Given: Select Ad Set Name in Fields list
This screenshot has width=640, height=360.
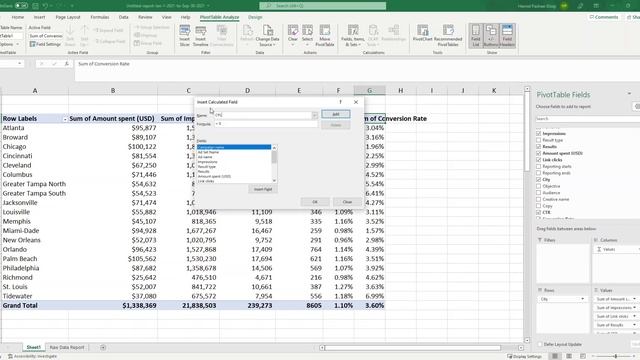Looking at the screenshot, I should 234,152.
